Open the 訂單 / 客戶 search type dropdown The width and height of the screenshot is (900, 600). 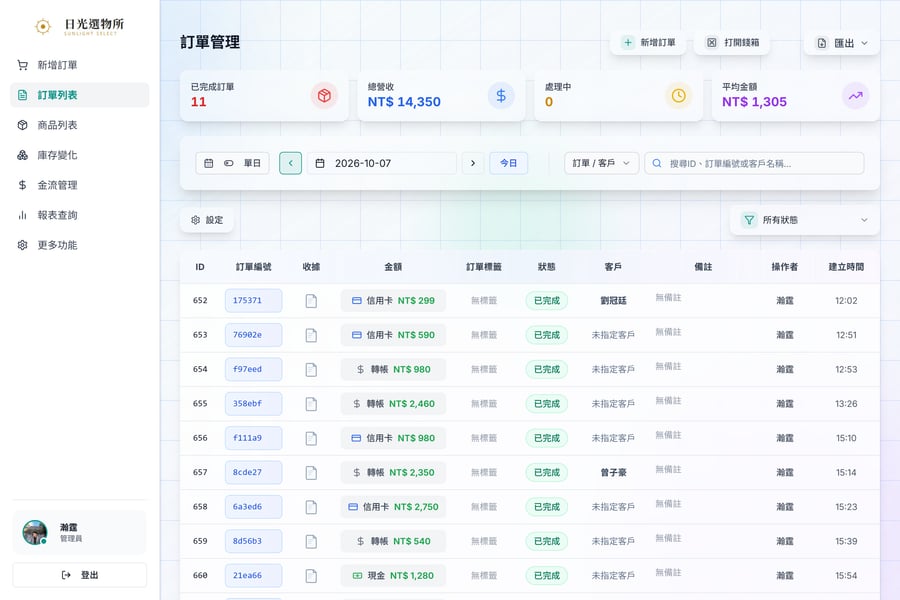pyautogui.click(x=601, y=163)
